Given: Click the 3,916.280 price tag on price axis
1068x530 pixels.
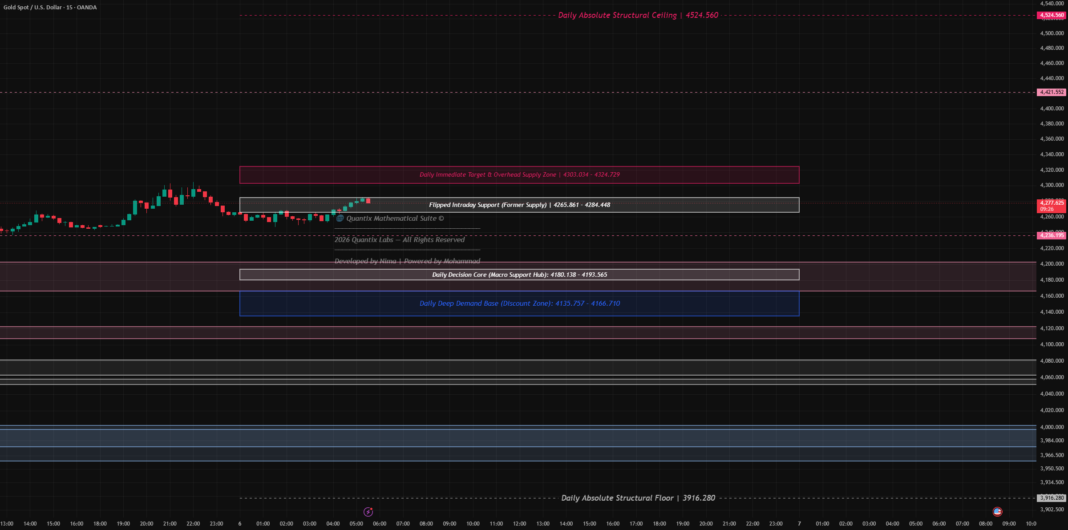Looking at the screenshot, I should tap(1051, 498).
